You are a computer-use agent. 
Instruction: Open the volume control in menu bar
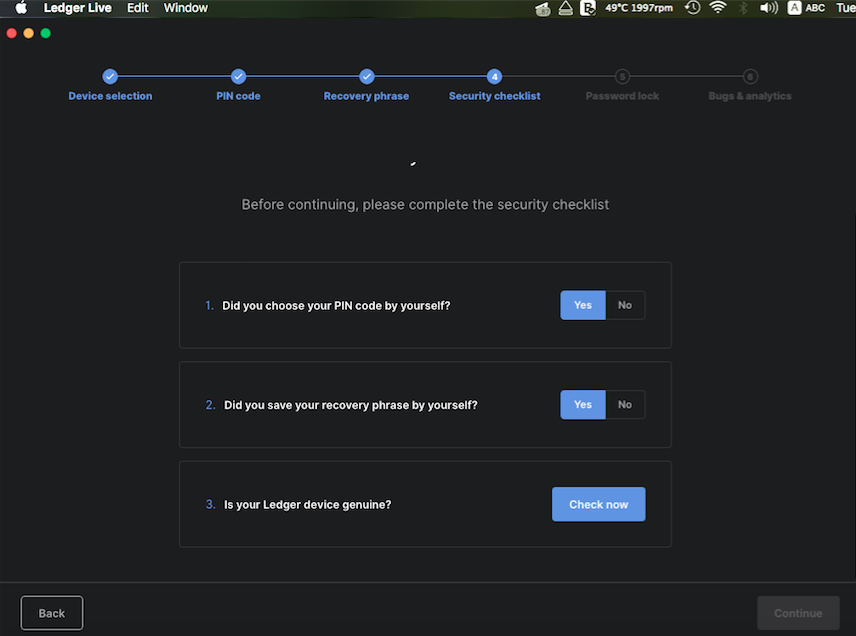click(769, 8)
